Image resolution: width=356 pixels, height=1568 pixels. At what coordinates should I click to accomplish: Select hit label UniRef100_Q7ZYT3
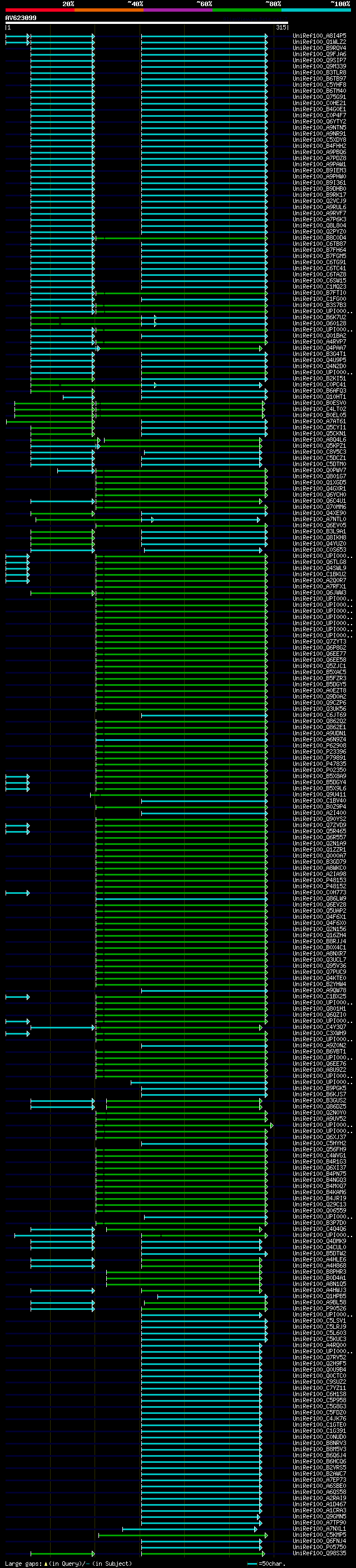[x=319, y=641]
